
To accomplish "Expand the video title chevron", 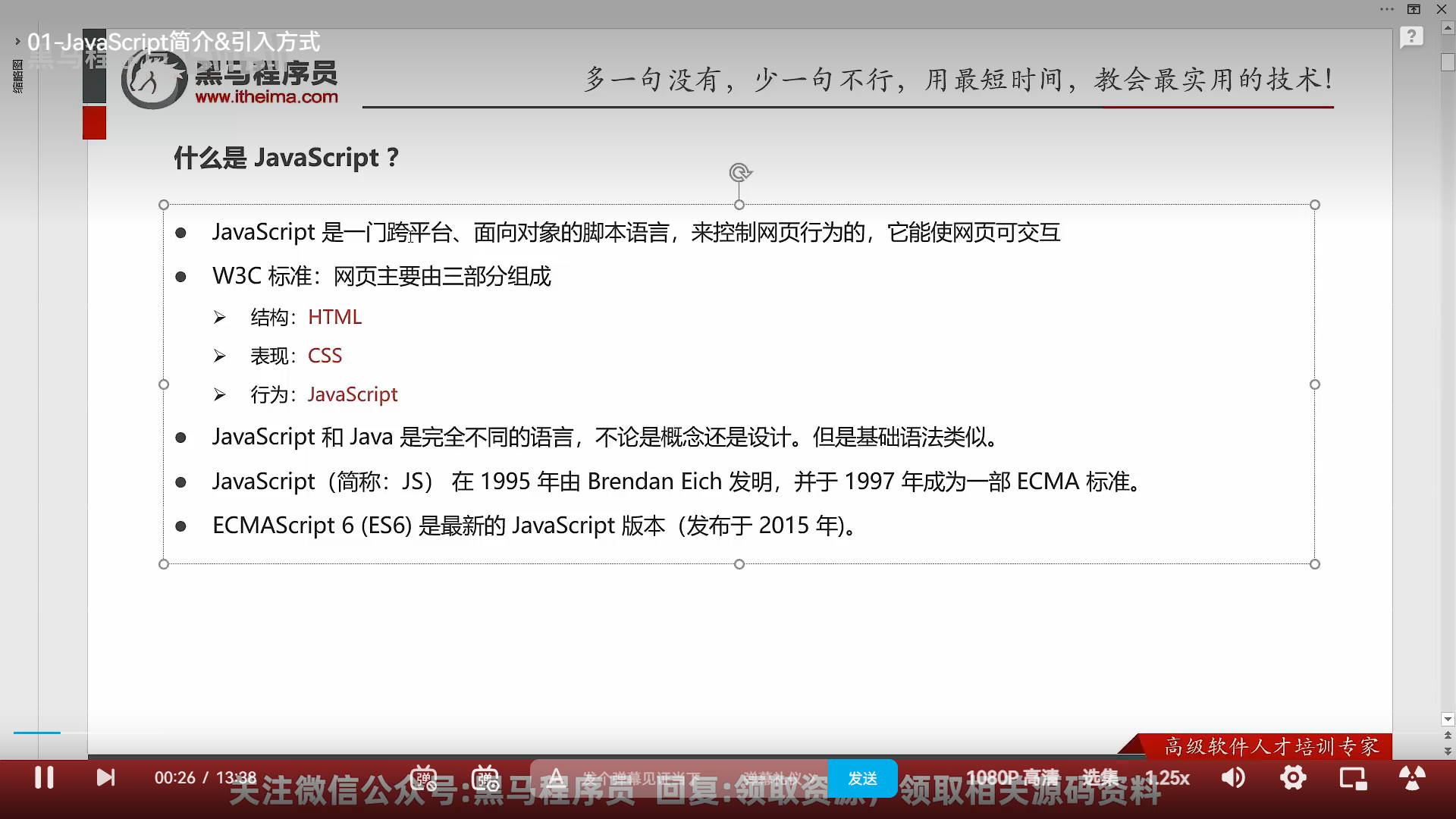I will (x=17, y=42).
